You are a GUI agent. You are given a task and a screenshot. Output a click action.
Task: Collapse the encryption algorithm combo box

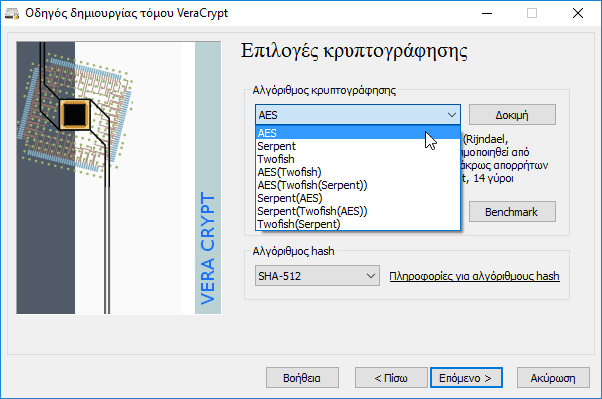(452, 114)
